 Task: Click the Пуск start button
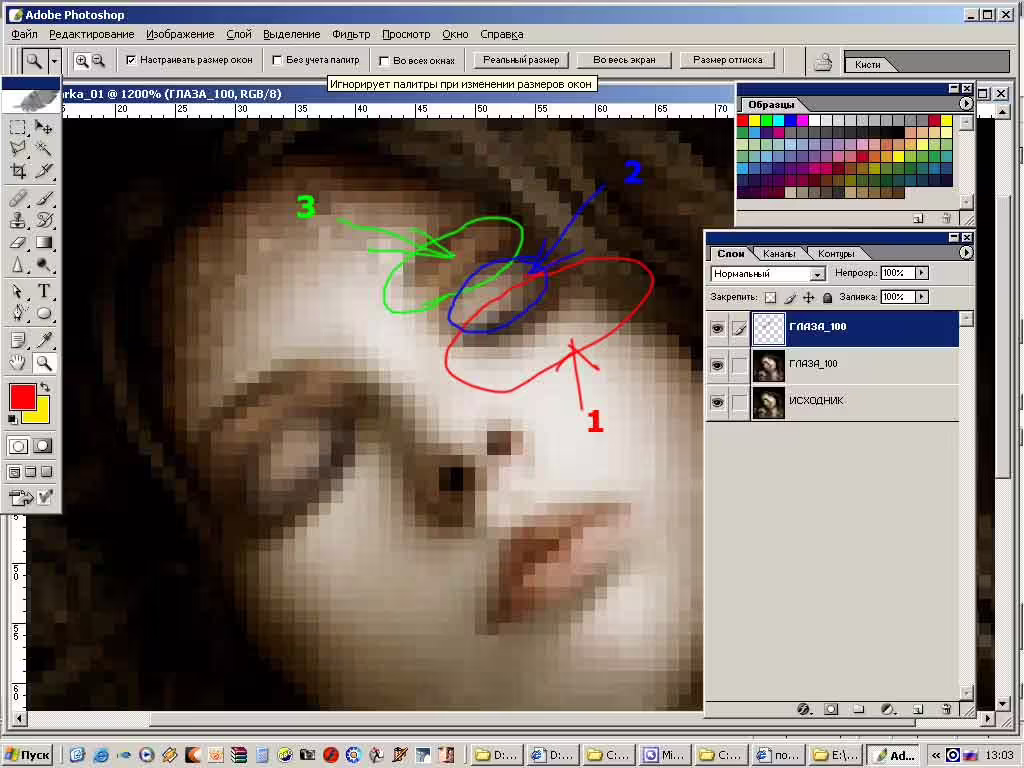point(27,756)
